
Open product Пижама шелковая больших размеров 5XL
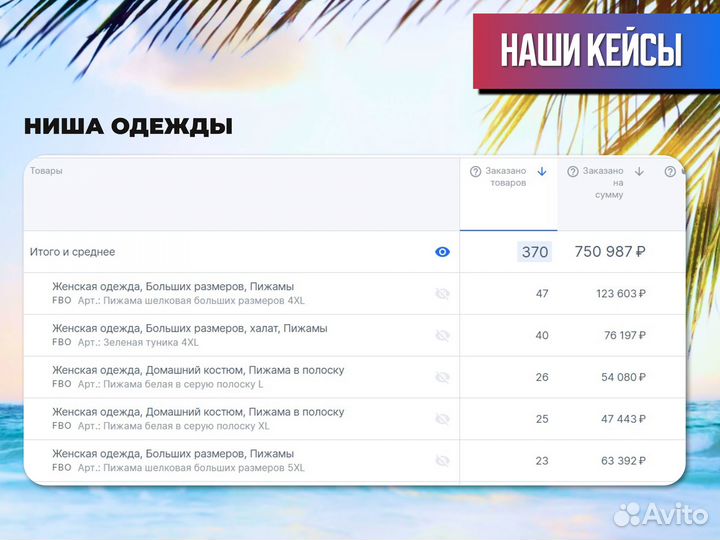pyautogui.click(x=191, y=468)
